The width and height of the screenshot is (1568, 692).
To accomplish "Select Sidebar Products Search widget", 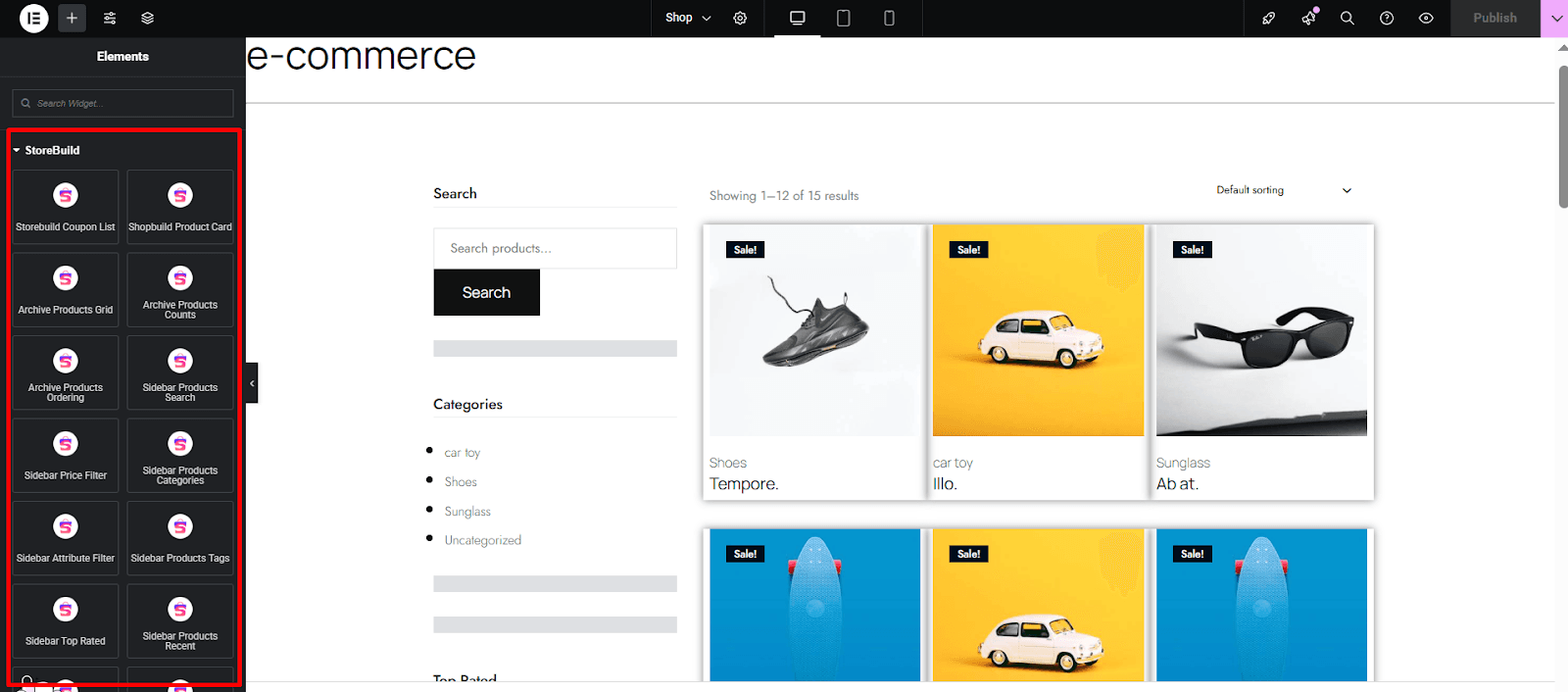I will pyautogui.click(x=180, y=372).
